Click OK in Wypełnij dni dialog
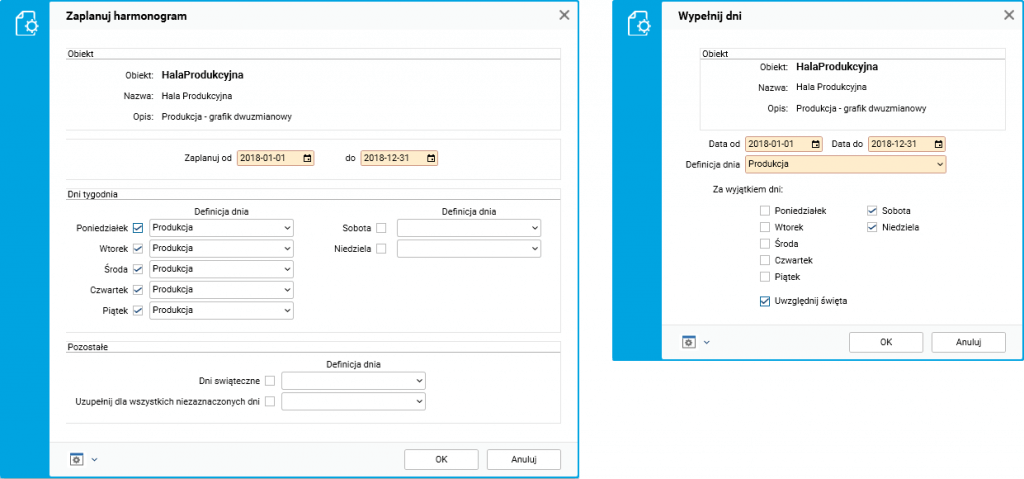 point(886,342)
